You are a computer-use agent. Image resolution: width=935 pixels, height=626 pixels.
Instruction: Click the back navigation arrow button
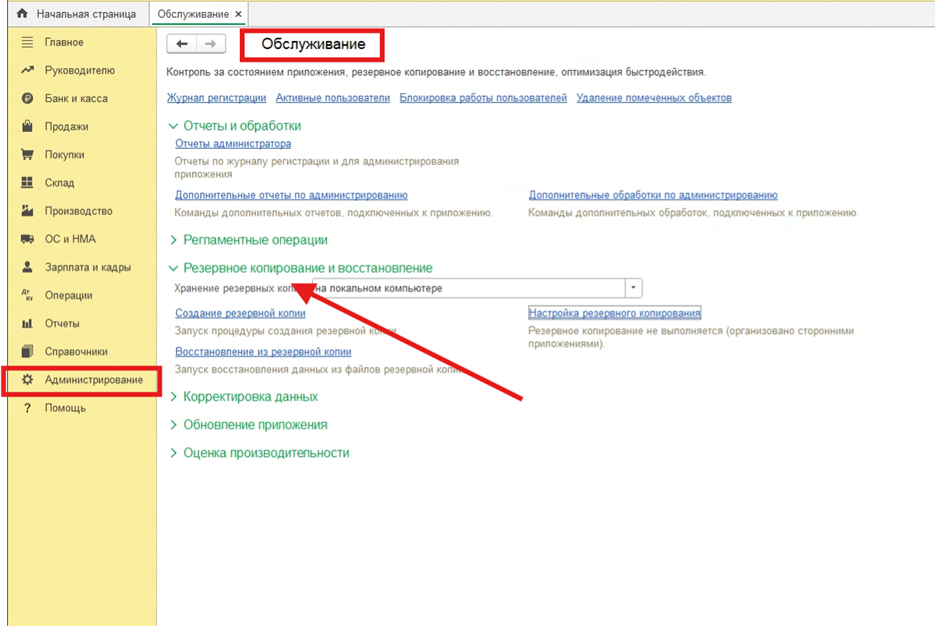pyautogui.click(x=182, y=44)
